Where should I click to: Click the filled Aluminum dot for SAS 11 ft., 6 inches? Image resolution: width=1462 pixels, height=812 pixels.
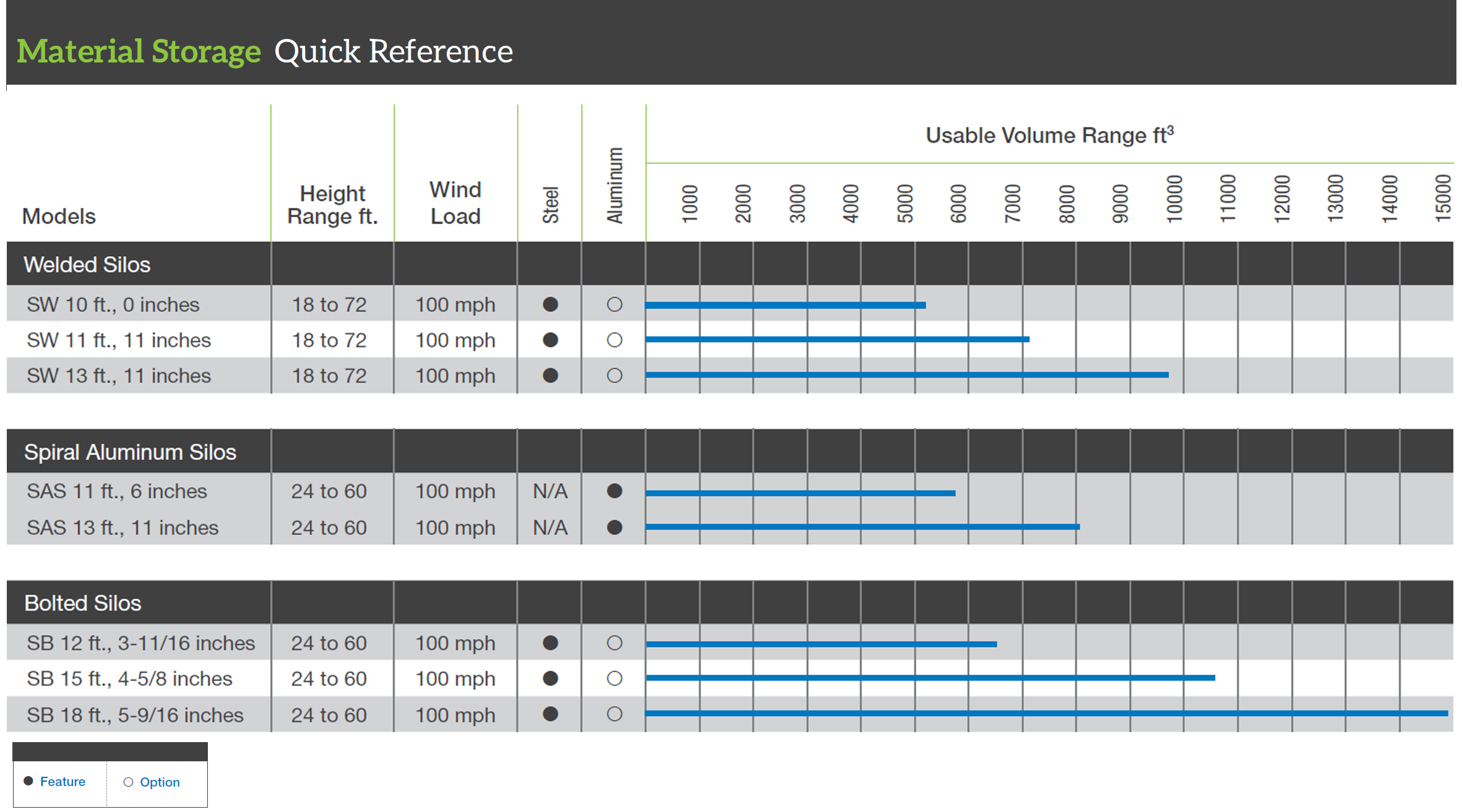[614, 491]
